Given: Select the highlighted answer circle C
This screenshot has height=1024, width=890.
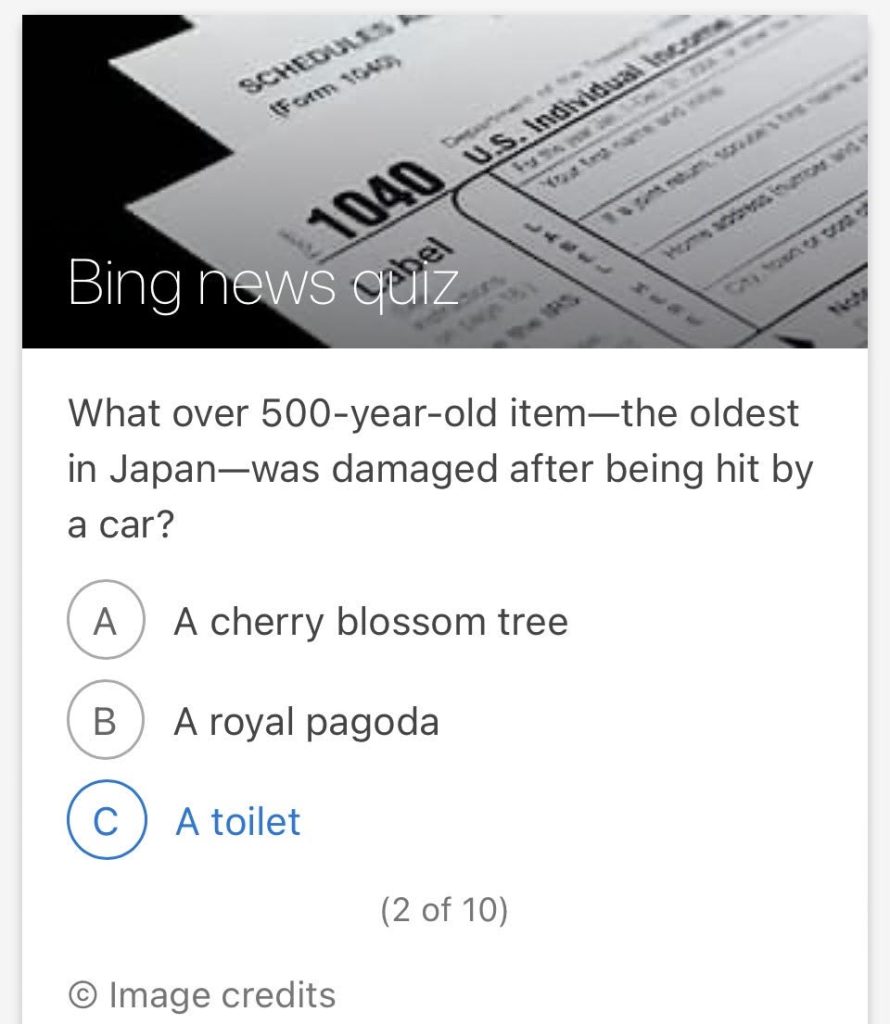Looking at the screenshot, I should click(x=106, y=820).
